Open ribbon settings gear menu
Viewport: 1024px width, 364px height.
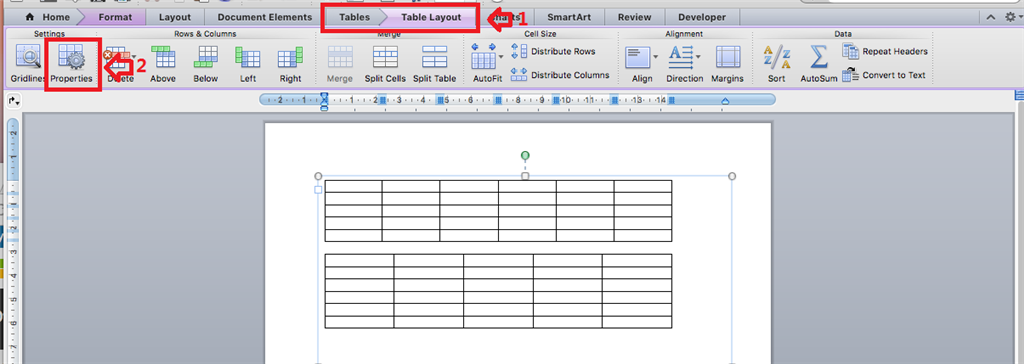(1010, 18)
